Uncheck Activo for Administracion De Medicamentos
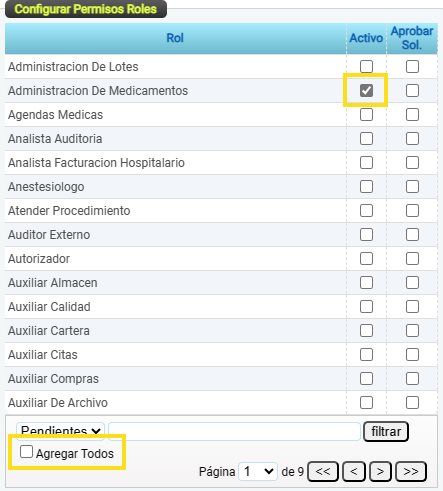Screen dimensions: 443x491 pyautogui.click(x=366, y=90)
